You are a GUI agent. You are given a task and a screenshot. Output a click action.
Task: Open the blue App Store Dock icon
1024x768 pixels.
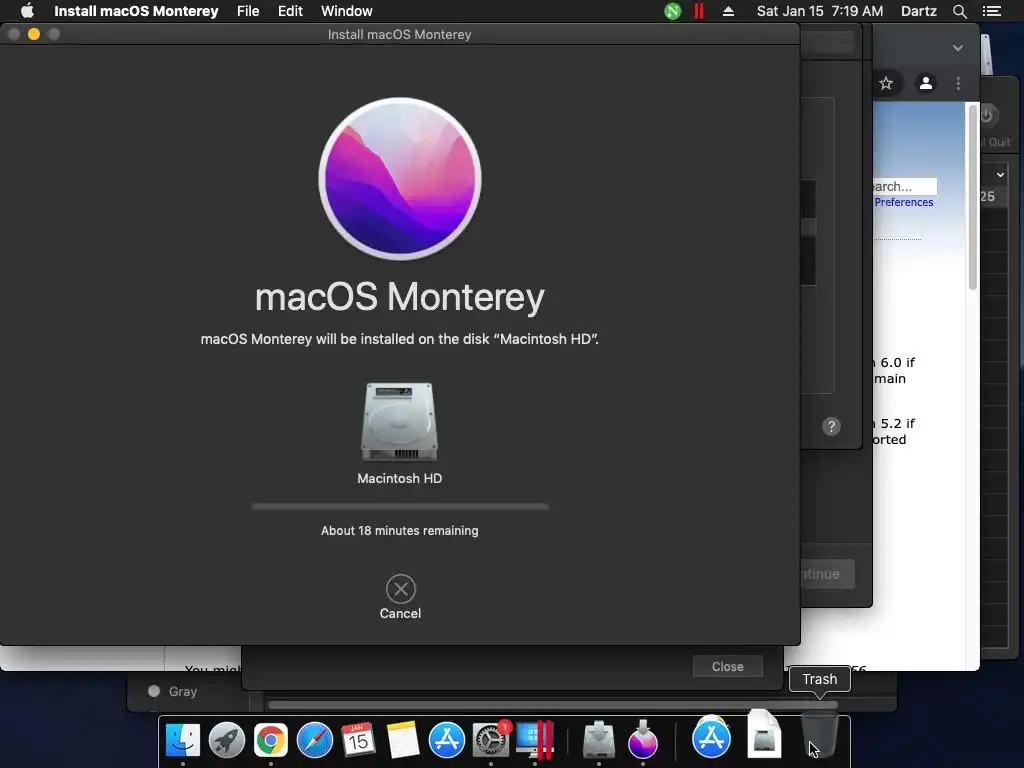pyautogui.click(x=447, y=740)
